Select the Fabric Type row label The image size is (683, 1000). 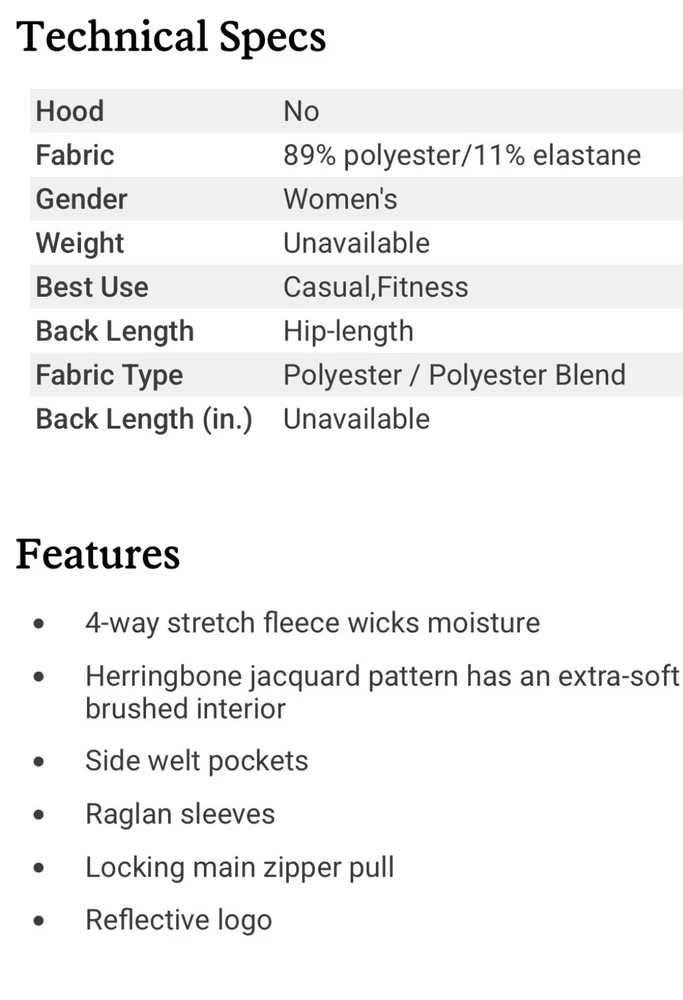click(109, 375)
